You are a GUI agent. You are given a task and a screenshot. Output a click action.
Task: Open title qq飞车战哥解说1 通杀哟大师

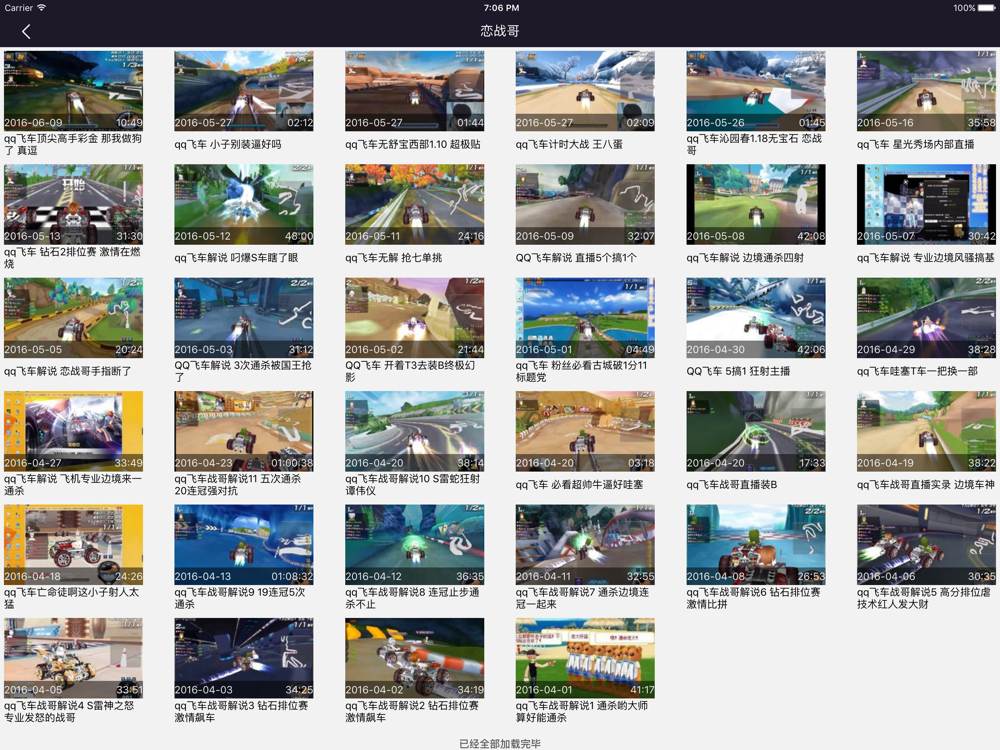pyautogui.click(x=582, y=712)
